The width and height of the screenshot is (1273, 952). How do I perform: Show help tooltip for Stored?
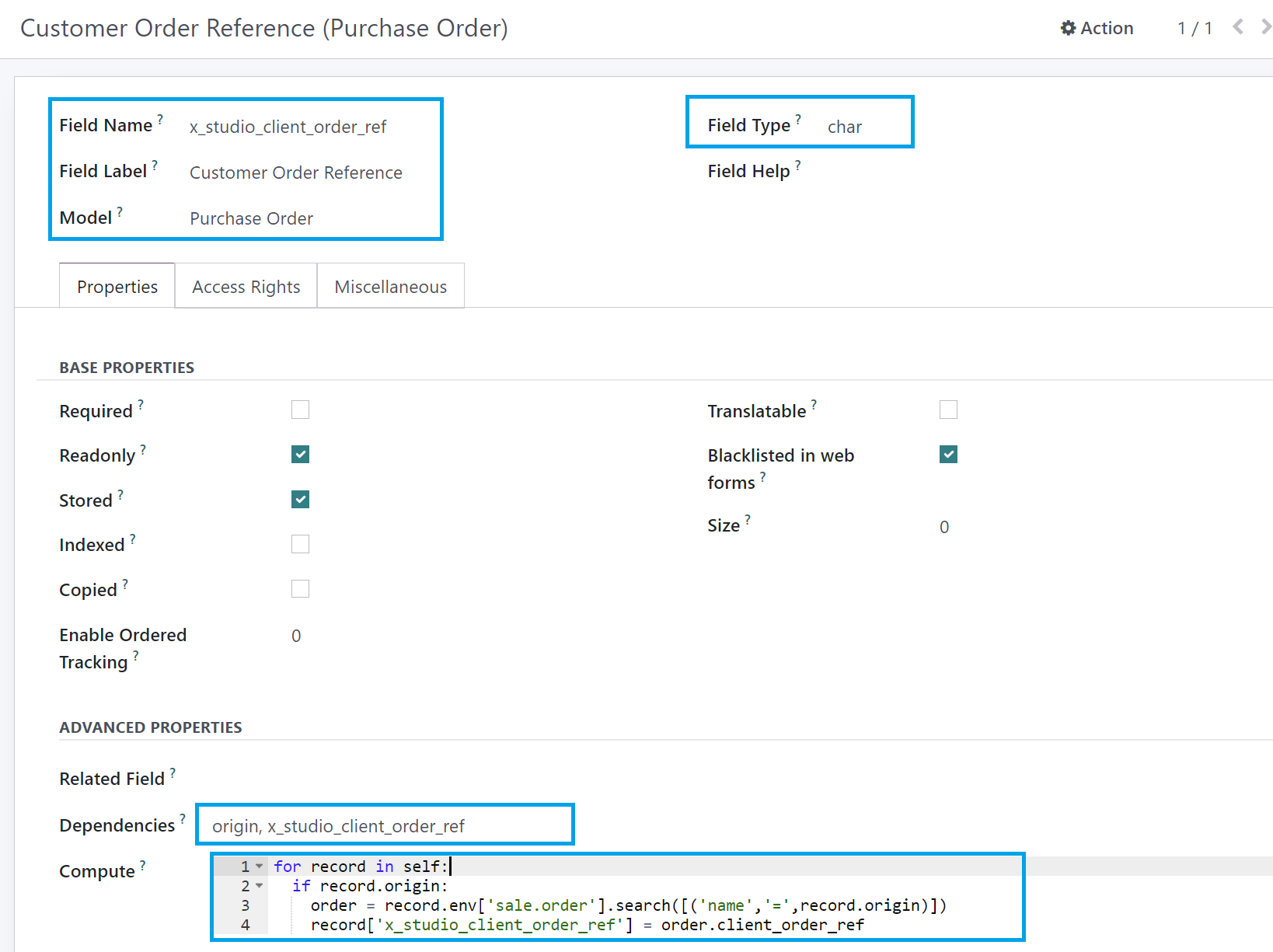tap(120, 494)
